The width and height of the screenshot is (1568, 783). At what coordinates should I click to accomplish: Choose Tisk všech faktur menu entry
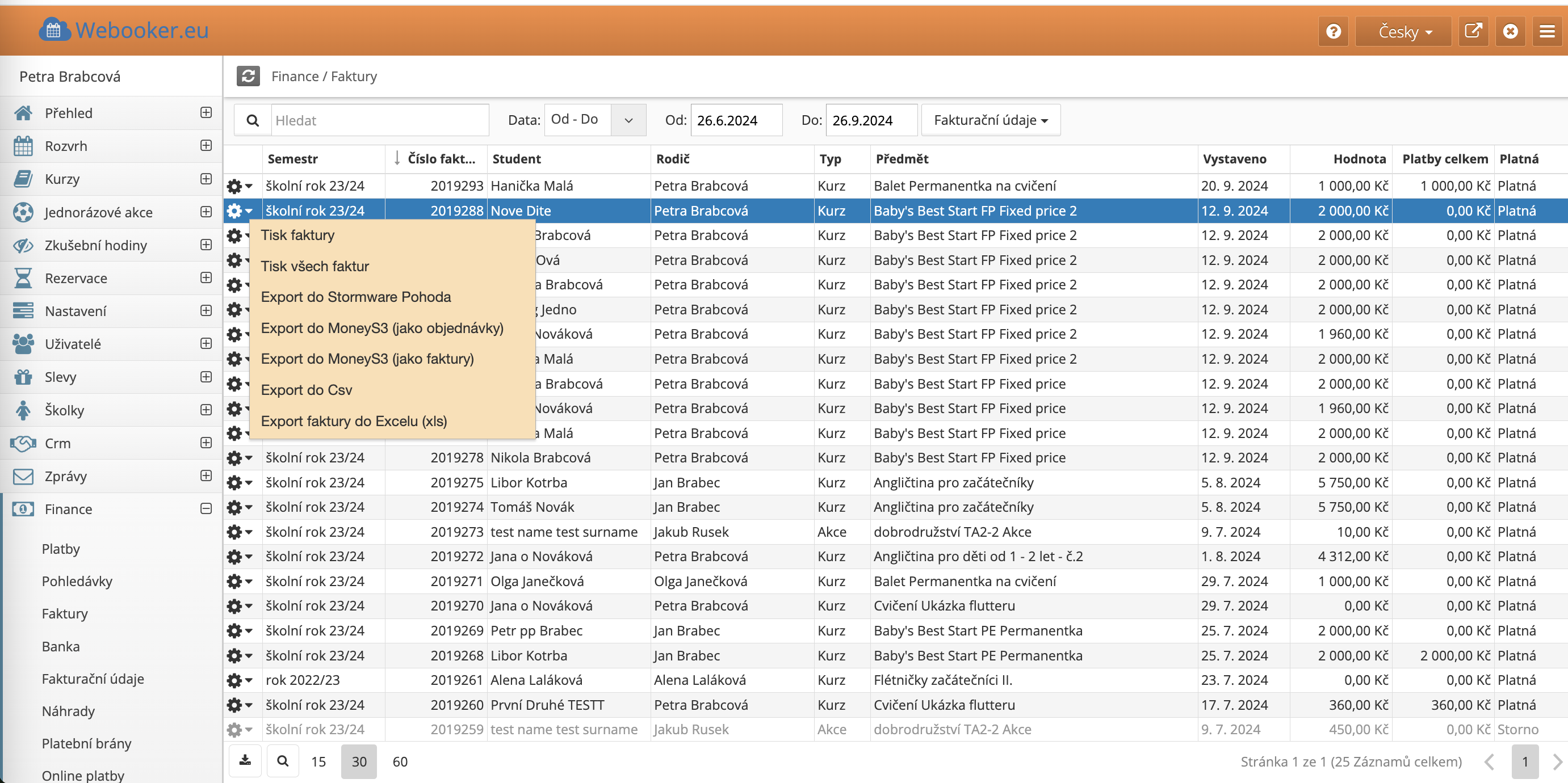point(315,266)
